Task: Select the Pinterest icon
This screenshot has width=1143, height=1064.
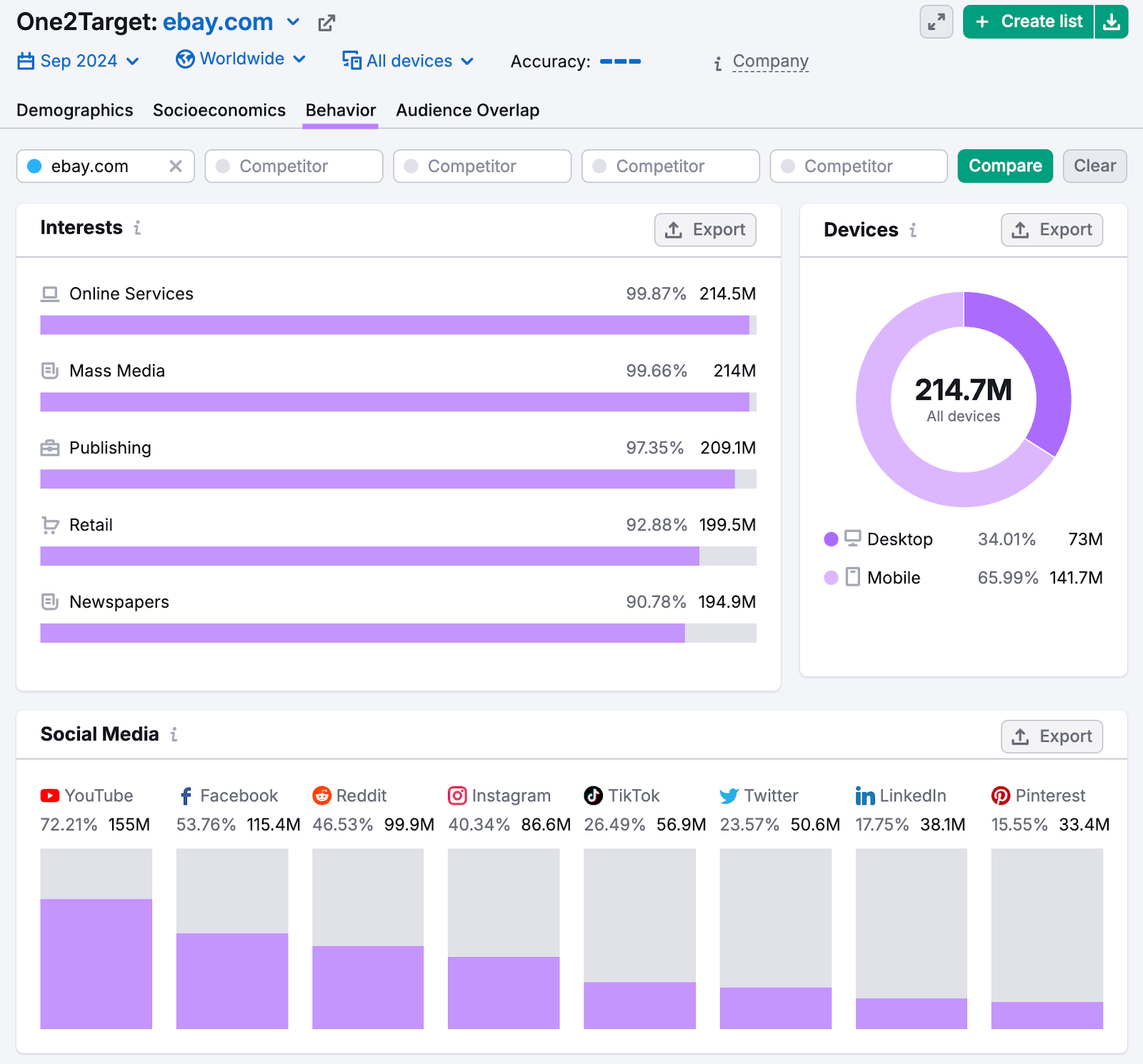Action: [x=1001, y=796]
